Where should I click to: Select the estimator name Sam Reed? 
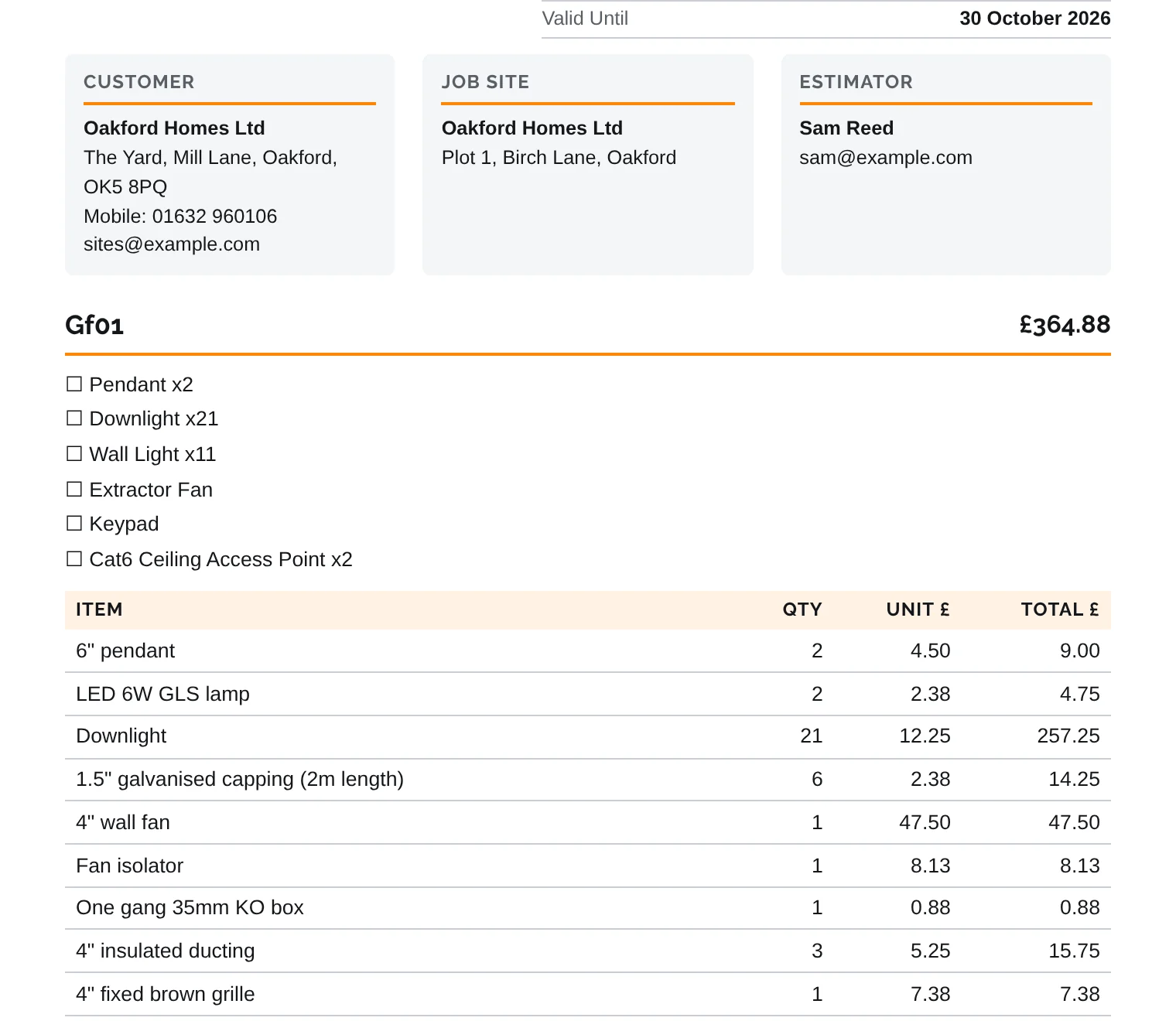(846, 128)
